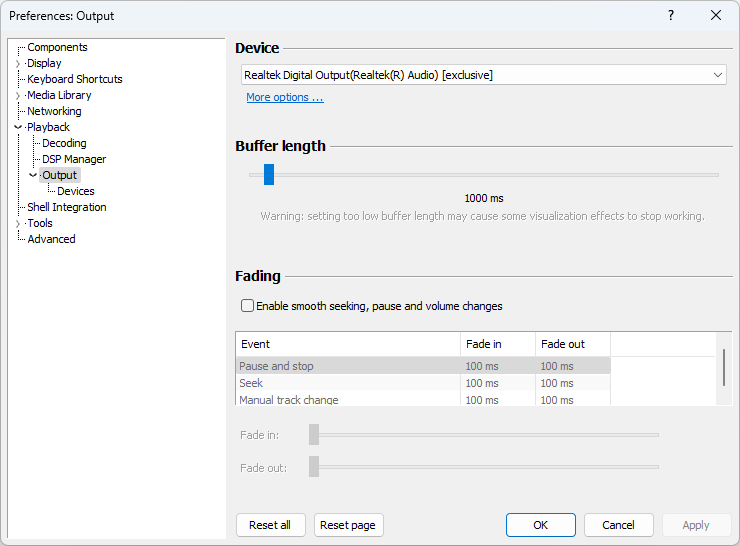
Task: Enable smooth seeking, pause and volume changes
Action: click(248, 306)
